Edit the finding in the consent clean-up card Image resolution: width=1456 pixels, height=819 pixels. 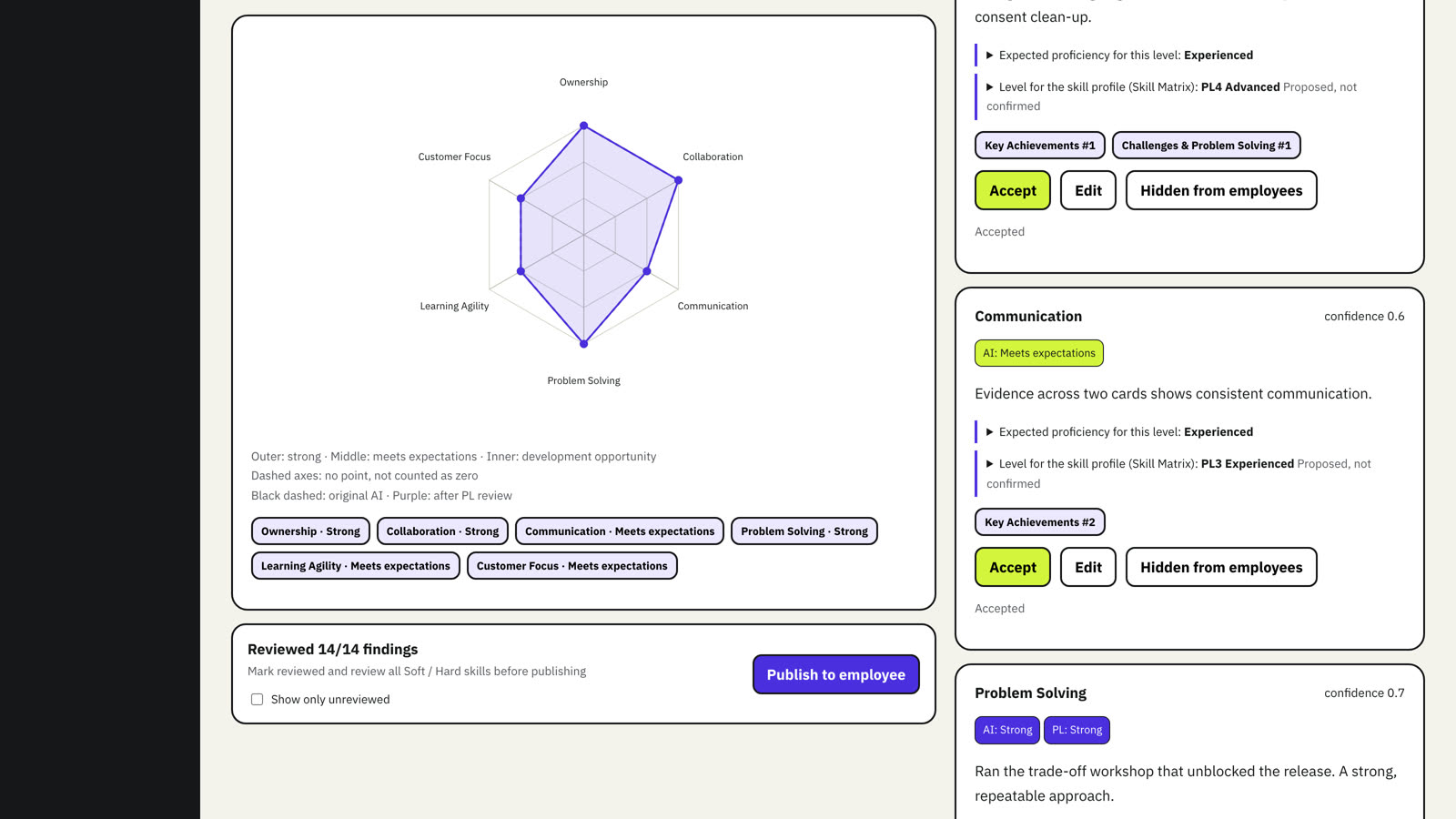tap(1088, 190)
